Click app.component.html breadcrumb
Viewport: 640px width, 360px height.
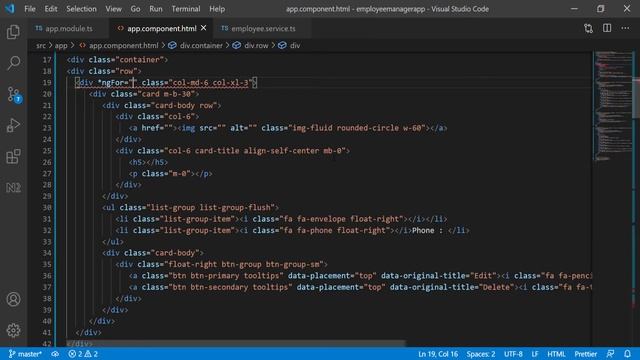(x=123, y=45)
